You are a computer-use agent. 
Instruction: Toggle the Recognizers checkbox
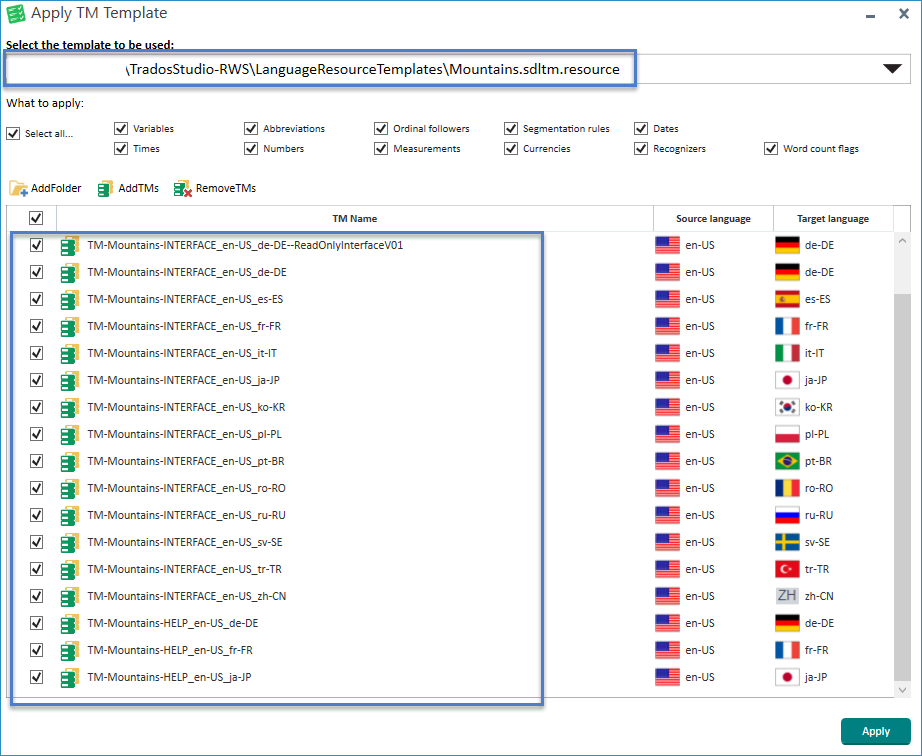point(641,149)
